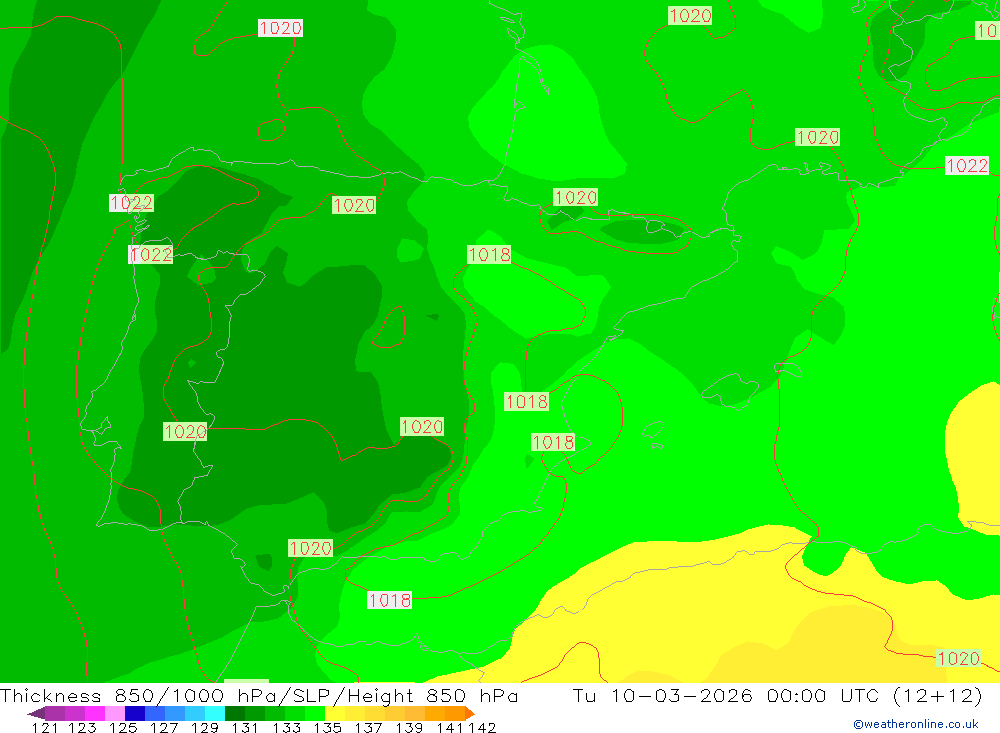Select the hot pink magenta legend swatch

94,713
